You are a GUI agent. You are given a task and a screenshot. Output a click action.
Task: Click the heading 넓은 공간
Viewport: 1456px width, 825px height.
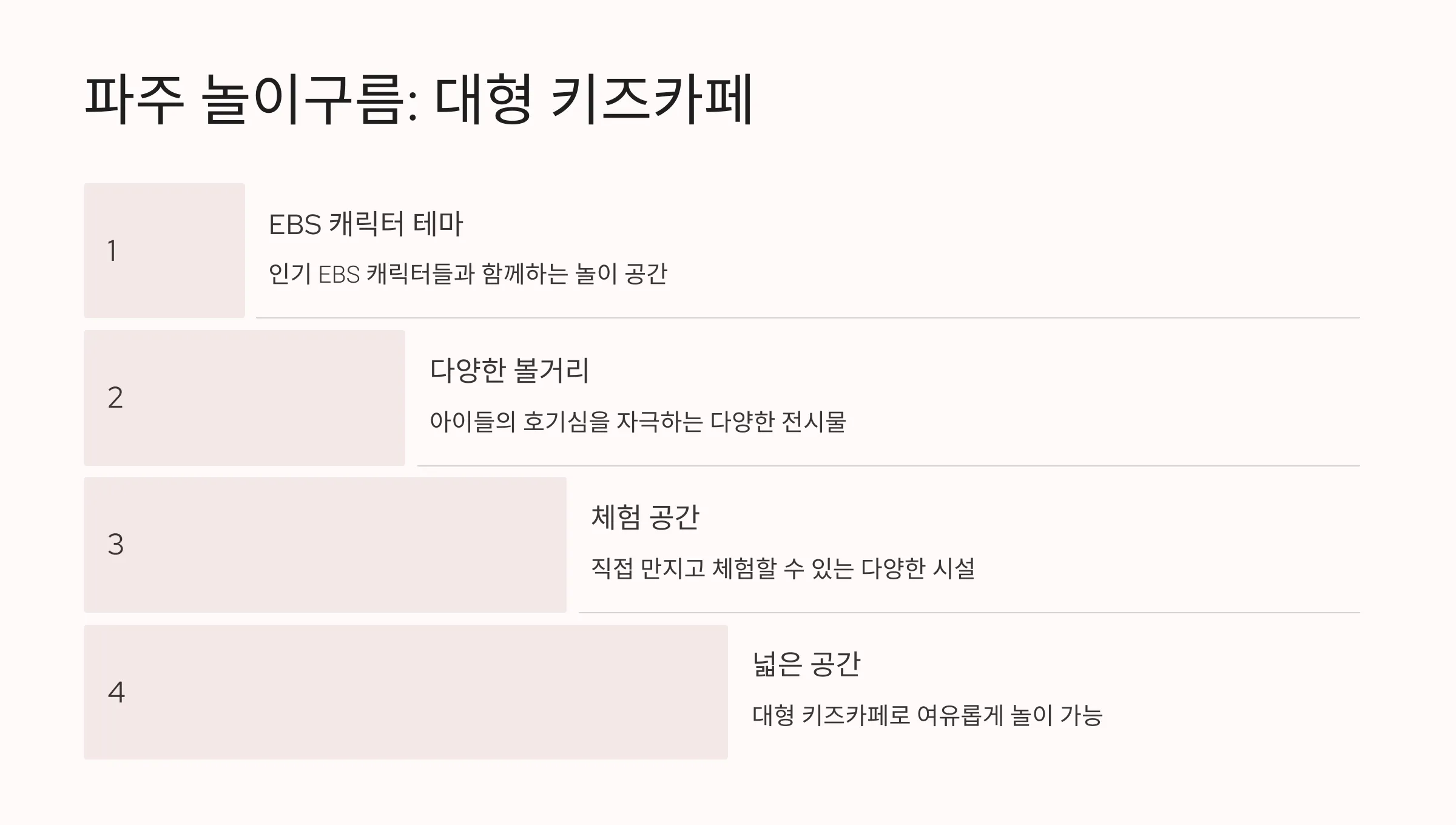click(x=806, y=664)
